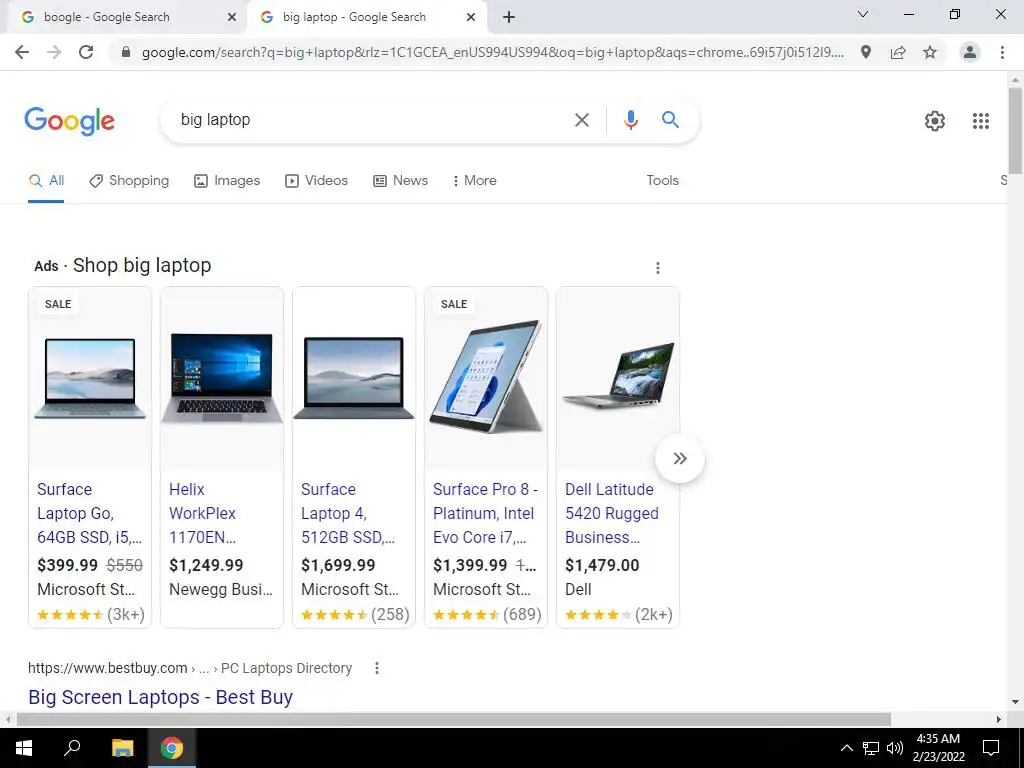Screen dimensions: 1024x768
Task: Switch to the News tab
Action: [400, 181]
